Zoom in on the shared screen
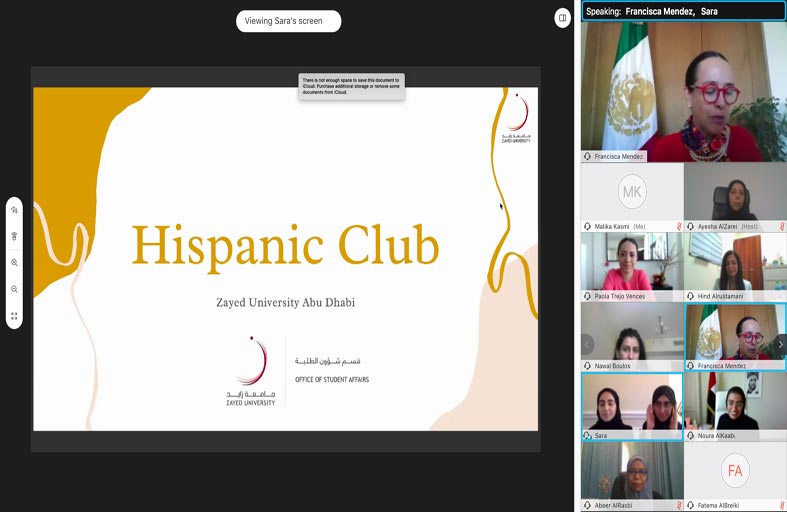The width and height of the screenshot is (787, 512). tap(14, 263)
